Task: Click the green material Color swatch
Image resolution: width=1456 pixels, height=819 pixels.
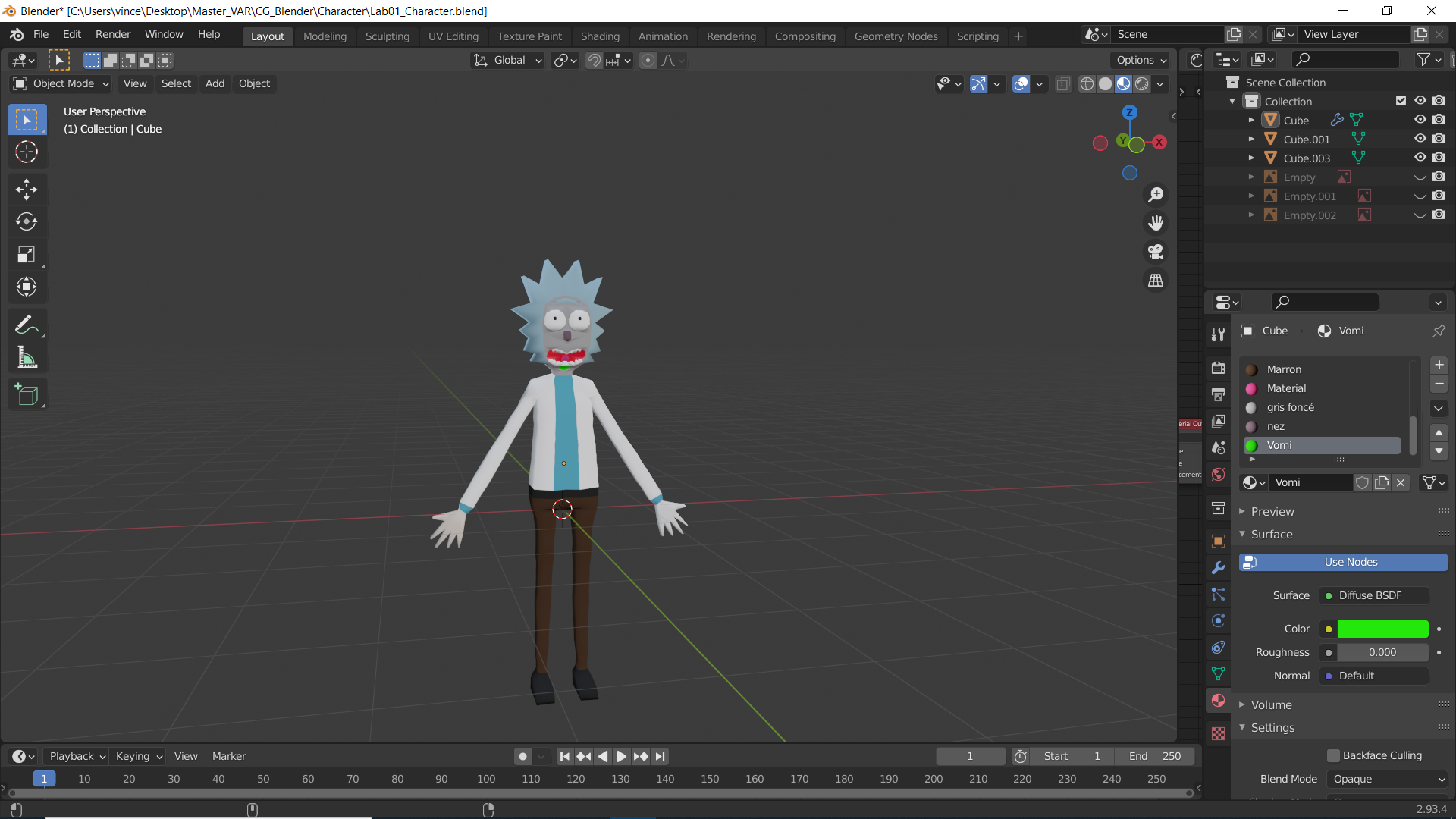Action: 1382,629
